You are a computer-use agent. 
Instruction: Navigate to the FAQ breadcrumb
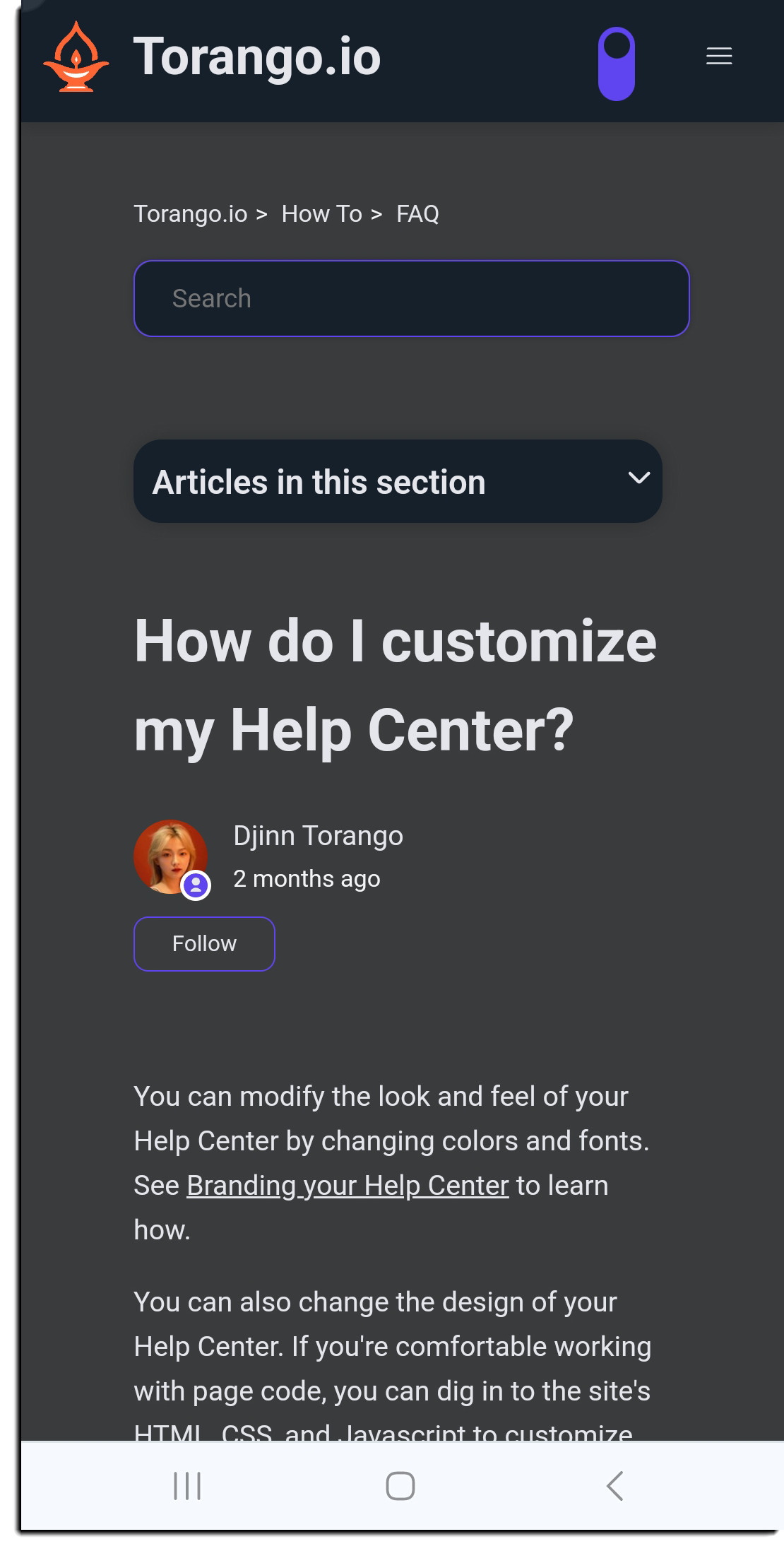click(x=417, y=214)
